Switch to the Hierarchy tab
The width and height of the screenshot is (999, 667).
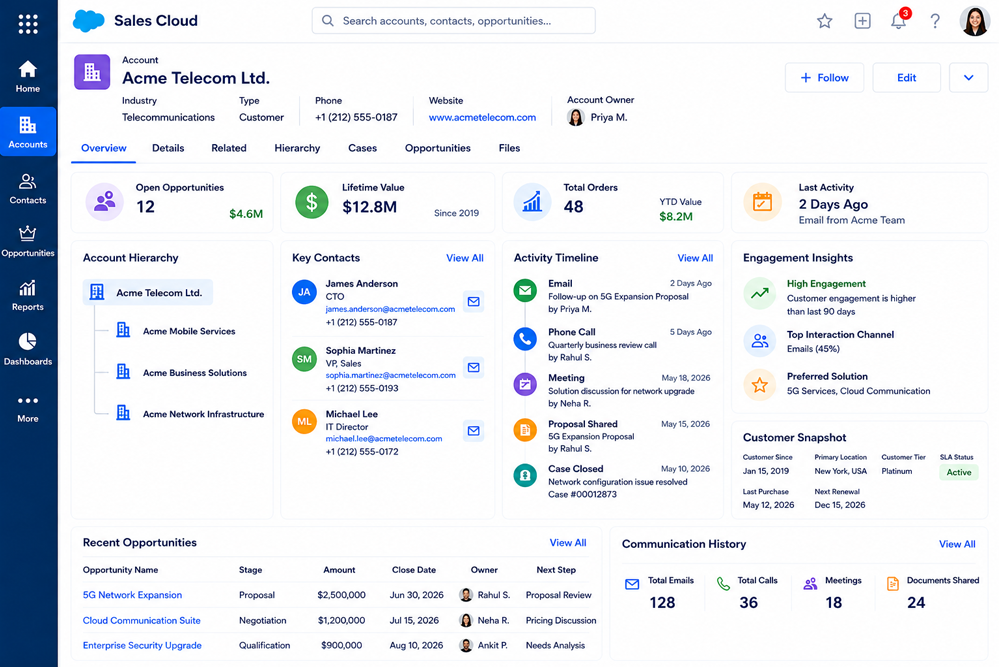click(x=298, y=148)
